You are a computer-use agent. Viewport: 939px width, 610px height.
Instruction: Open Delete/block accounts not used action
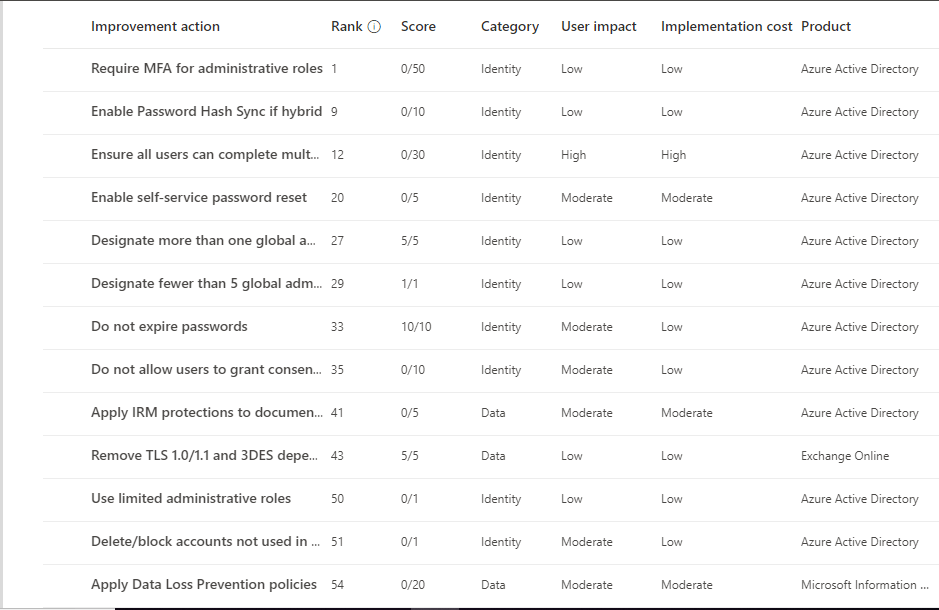pos(205,542)
